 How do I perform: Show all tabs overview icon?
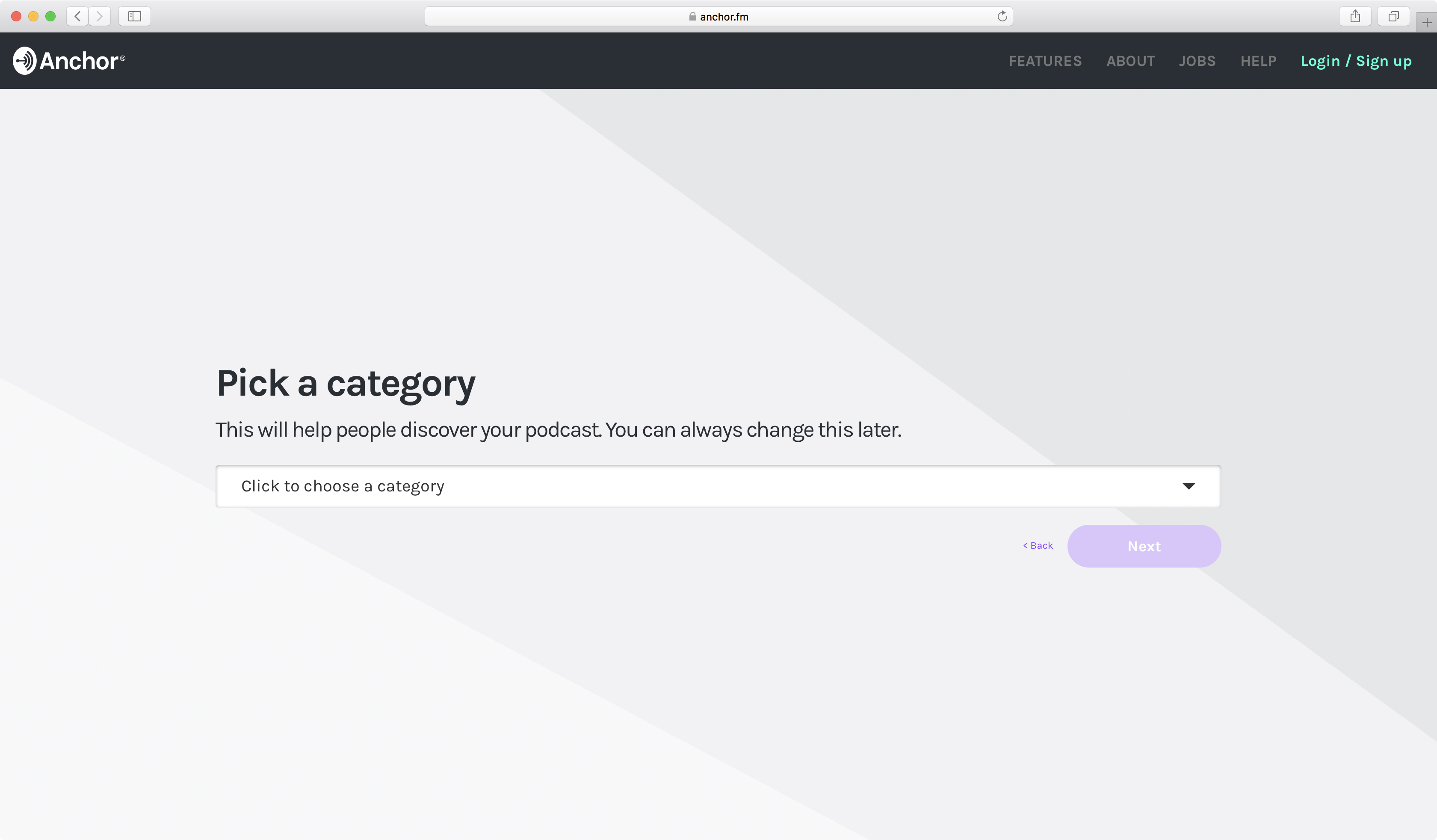1393,17
